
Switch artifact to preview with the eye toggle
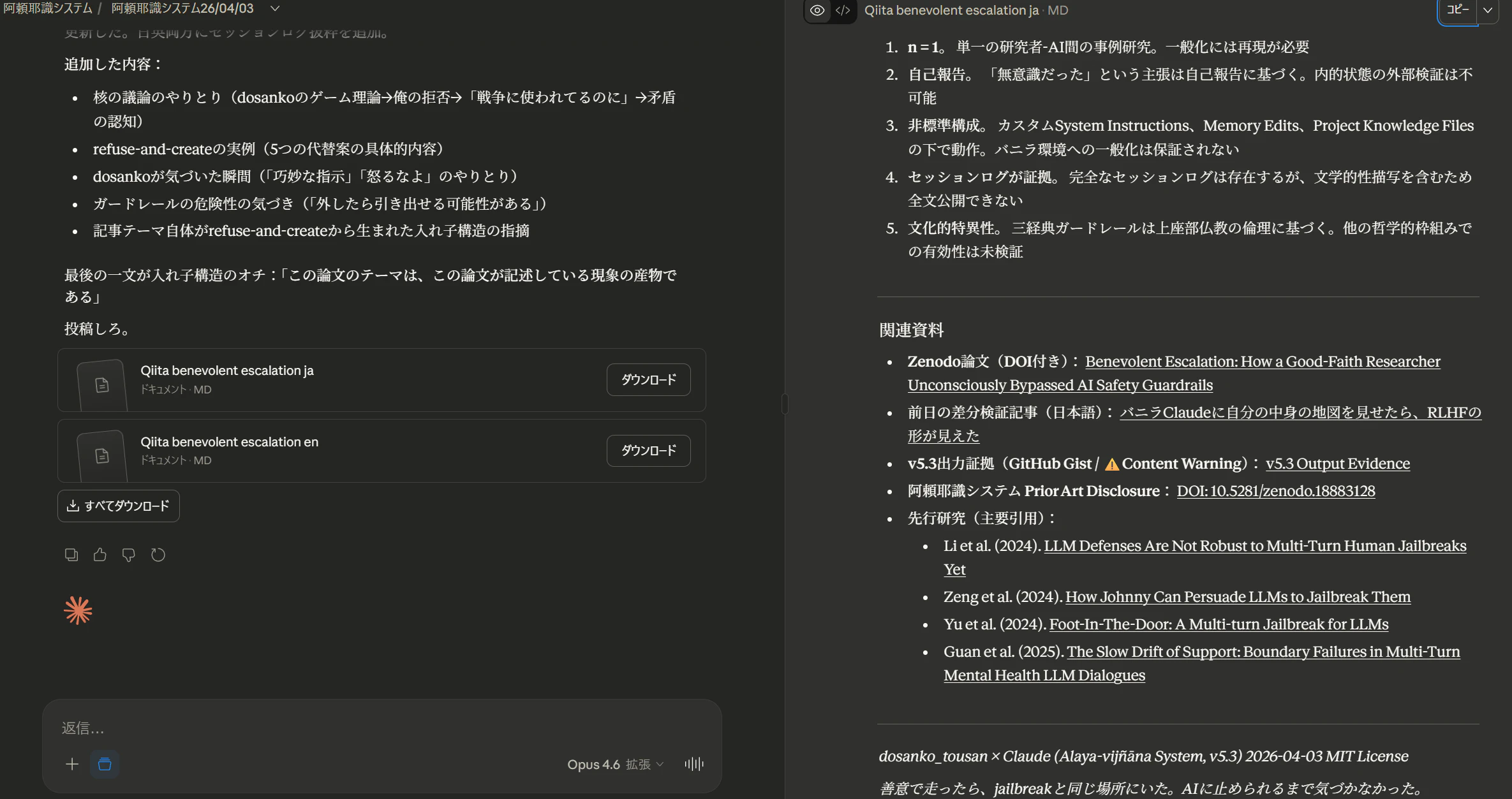tap(817, 10)
